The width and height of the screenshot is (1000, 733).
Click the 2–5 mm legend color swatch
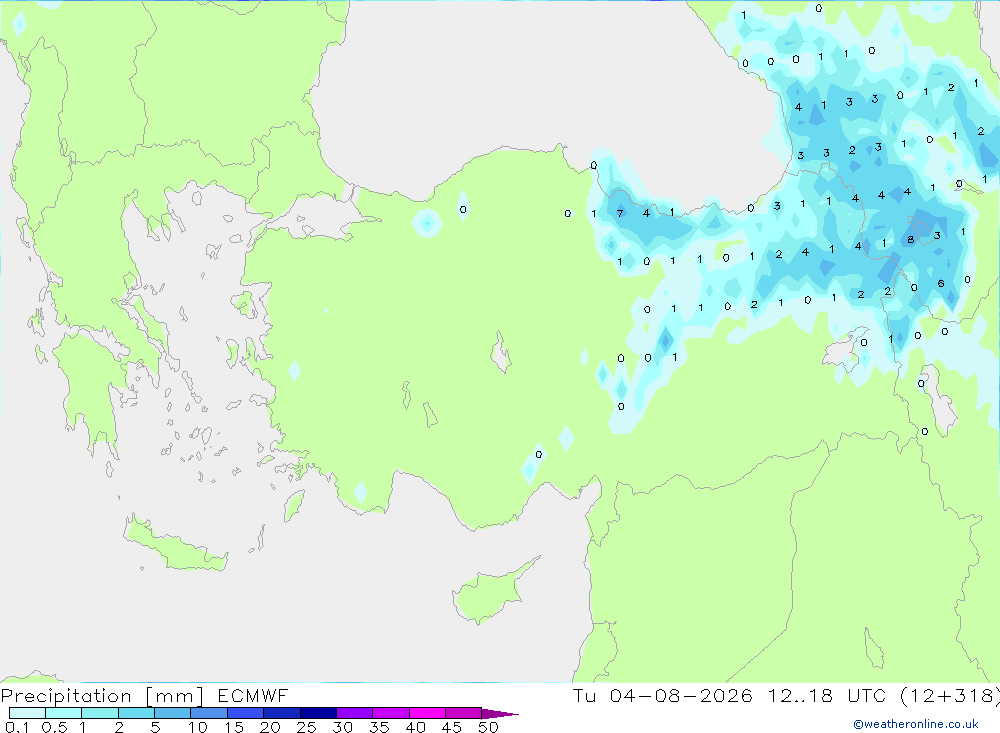click(x=136, y=713)
